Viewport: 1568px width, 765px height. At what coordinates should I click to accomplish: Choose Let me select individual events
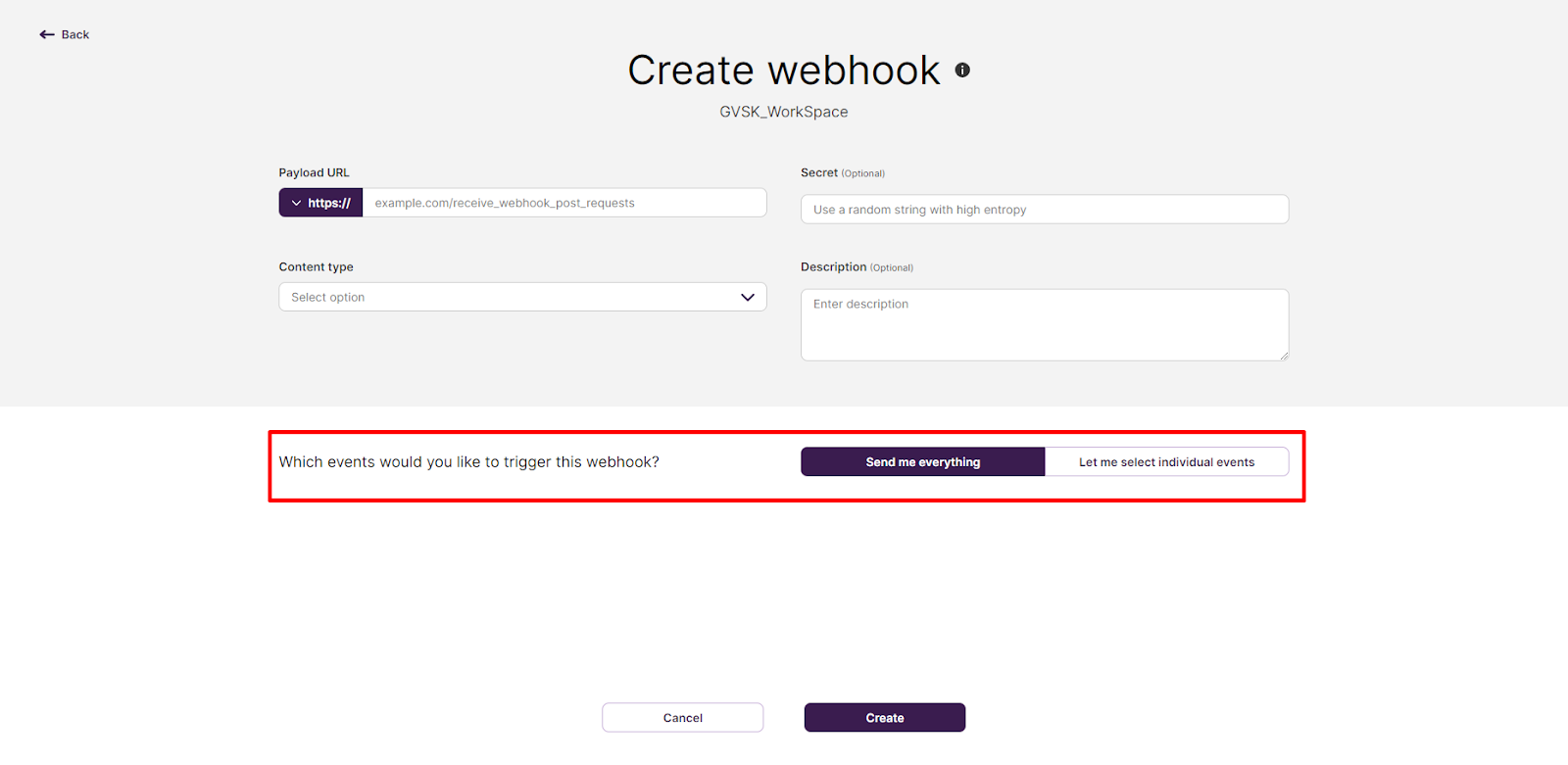1166,462
